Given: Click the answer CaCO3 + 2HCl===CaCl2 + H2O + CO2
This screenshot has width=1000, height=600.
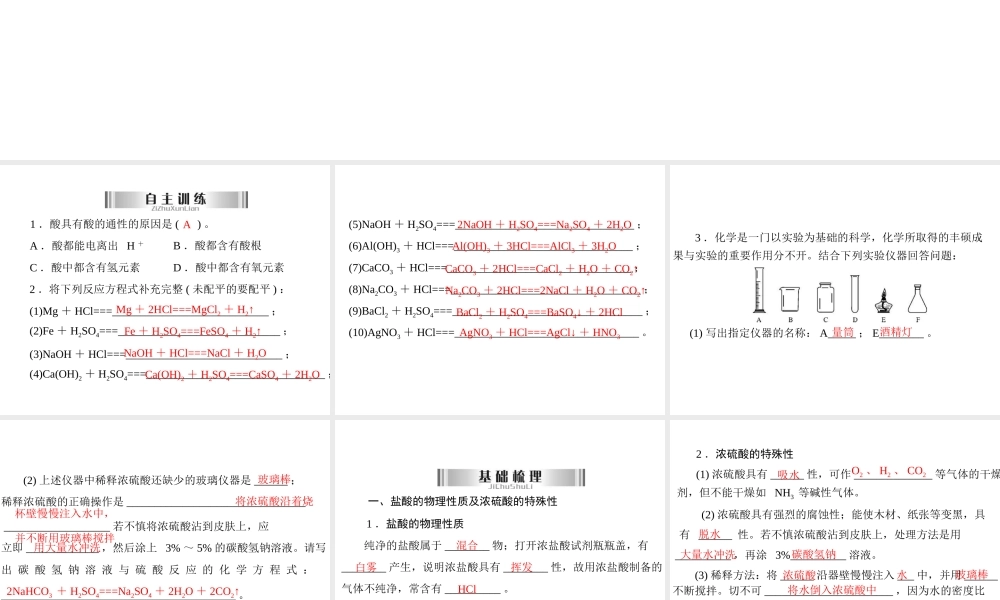Looking at the screenshot, I should (540, 269).
